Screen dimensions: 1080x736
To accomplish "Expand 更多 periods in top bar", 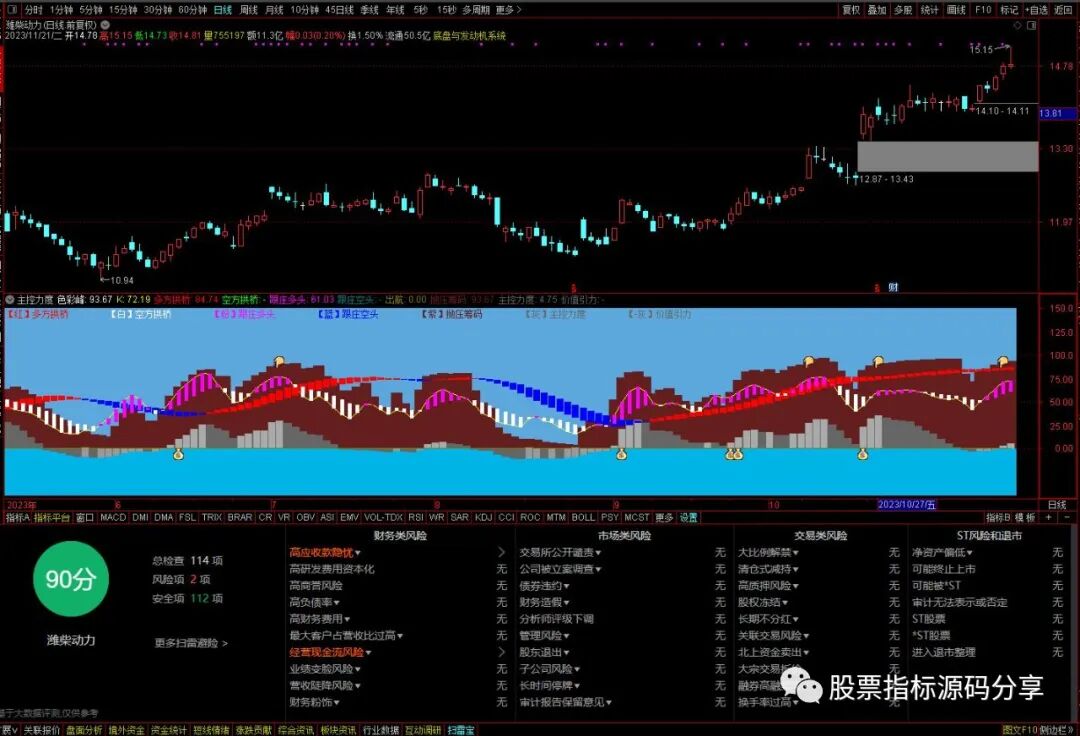I will click(x=508, y=10).
